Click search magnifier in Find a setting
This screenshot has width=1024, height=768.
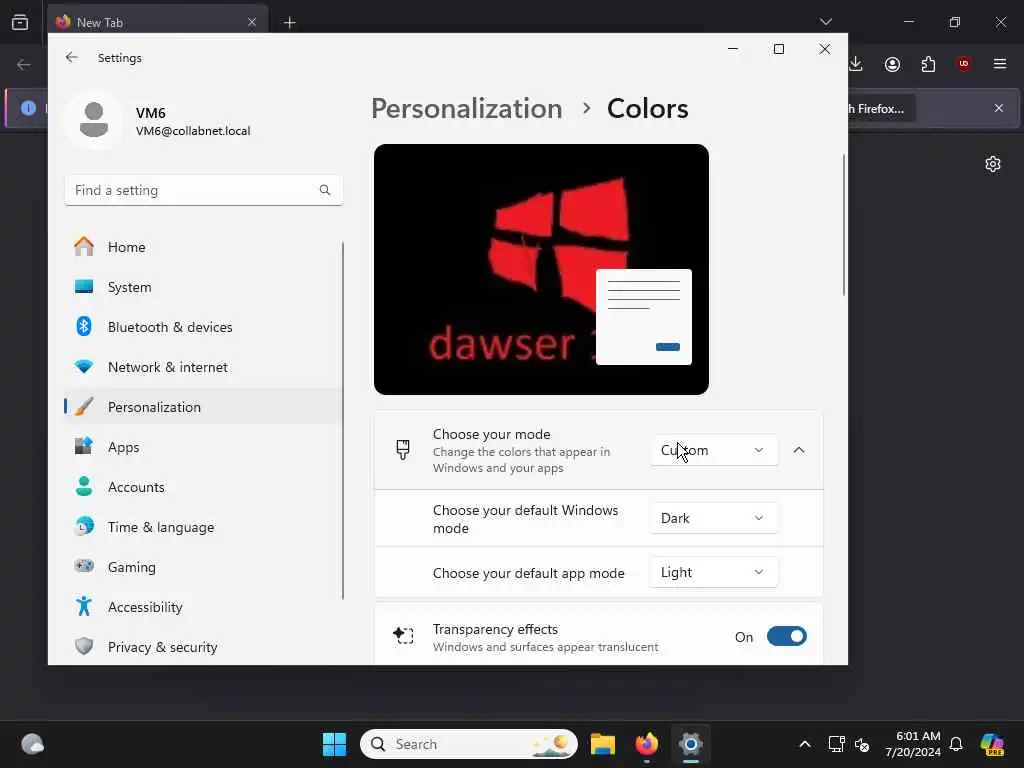tap(325, 190)
